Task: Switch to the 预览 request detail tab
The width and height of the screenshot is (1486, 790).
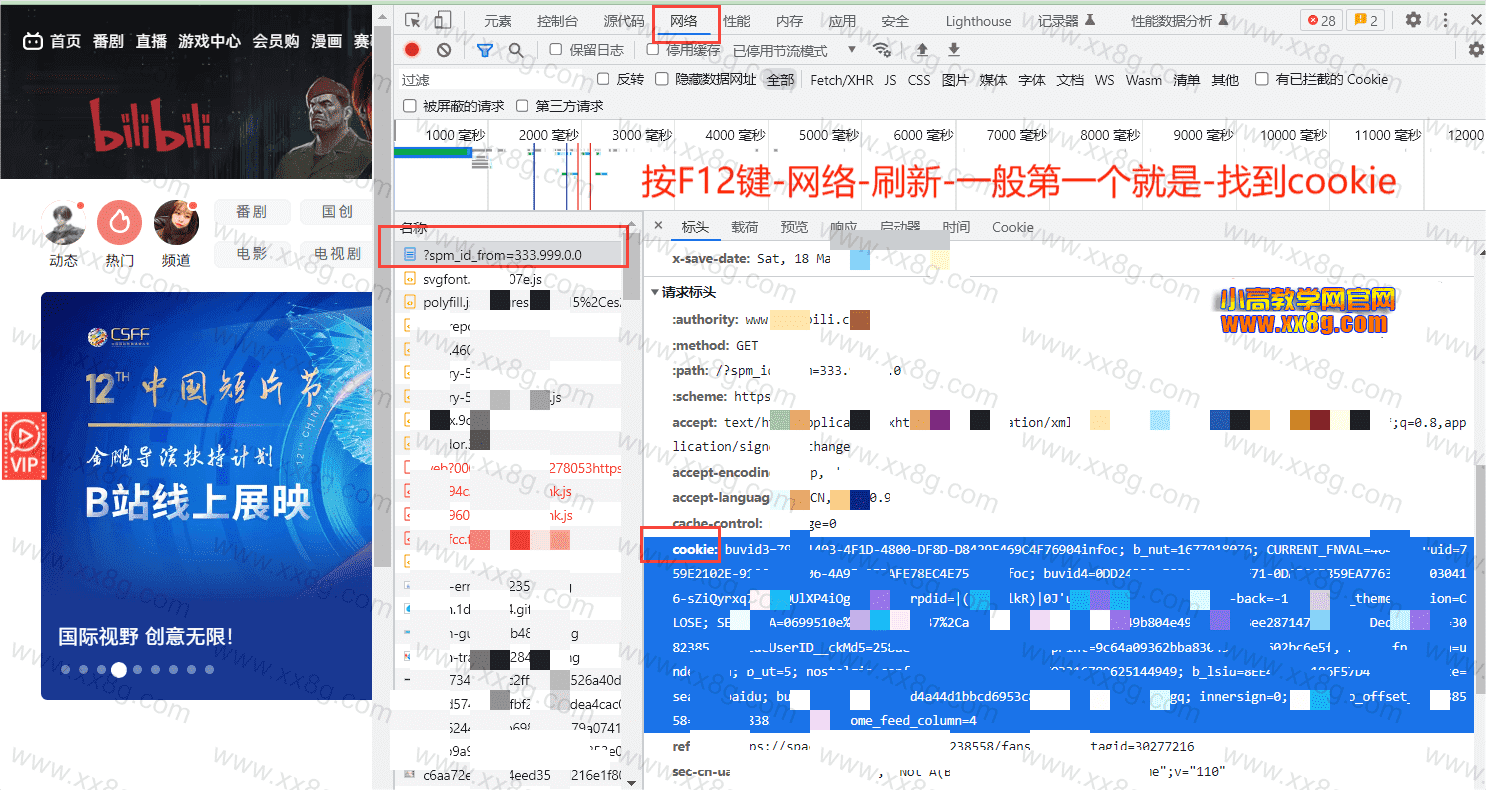Action: (x=794, y=227)
